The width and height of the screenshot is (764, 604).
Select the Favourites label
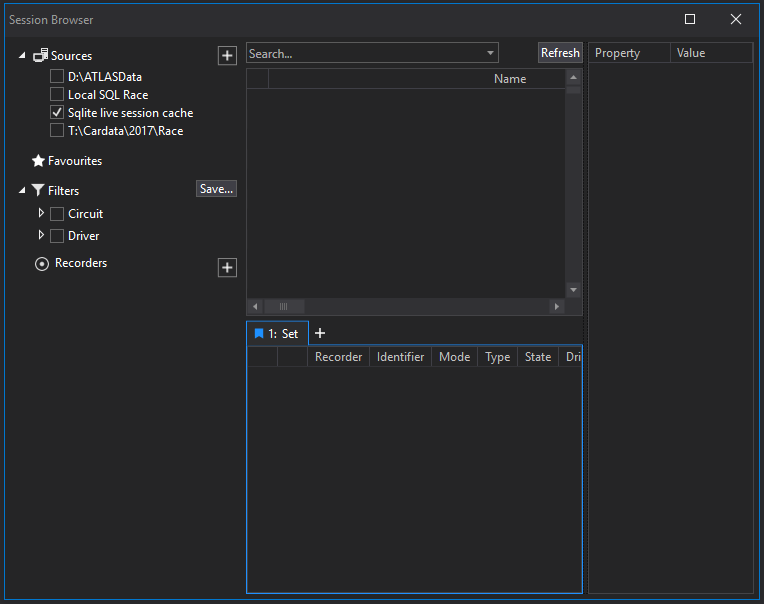[75, 161]
